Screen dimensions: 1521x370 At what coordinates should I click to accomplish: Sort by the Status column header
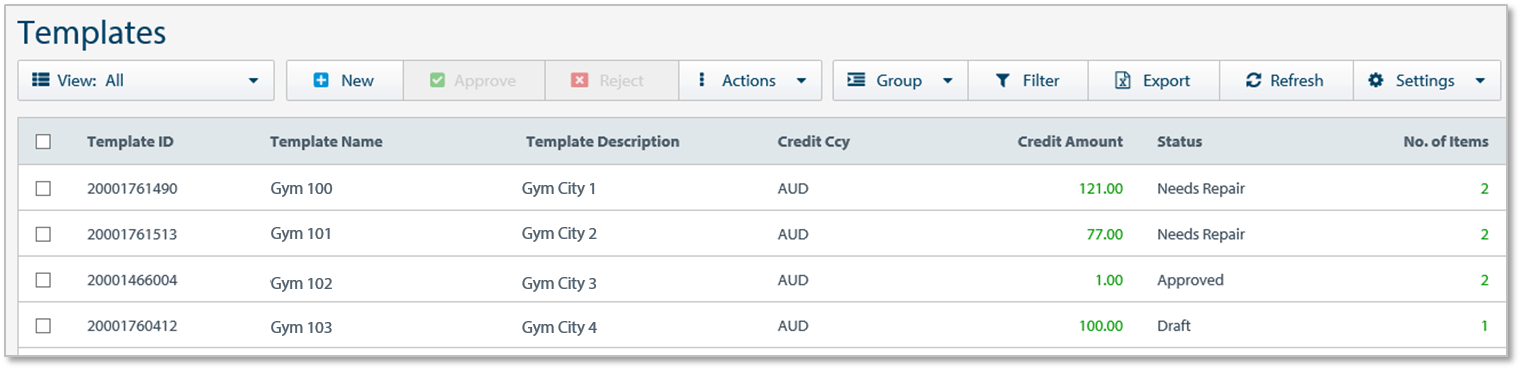point(1180,142)
